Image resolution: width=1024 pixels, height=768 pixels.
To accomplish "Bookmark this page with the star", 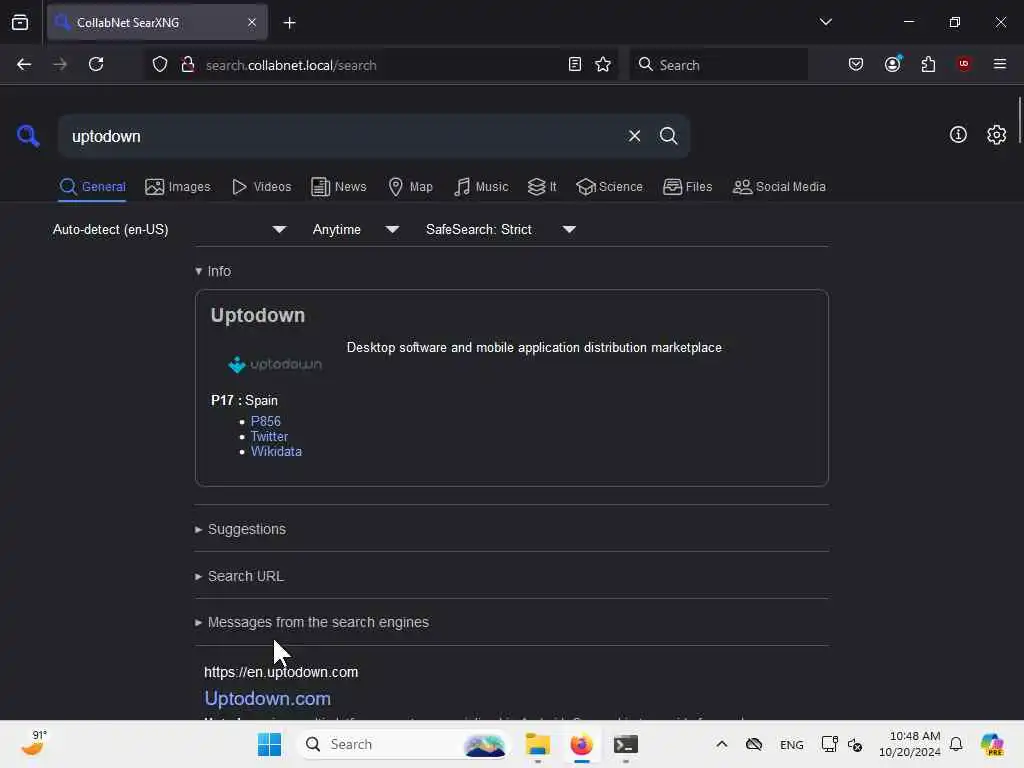I will tap(603, 64).
